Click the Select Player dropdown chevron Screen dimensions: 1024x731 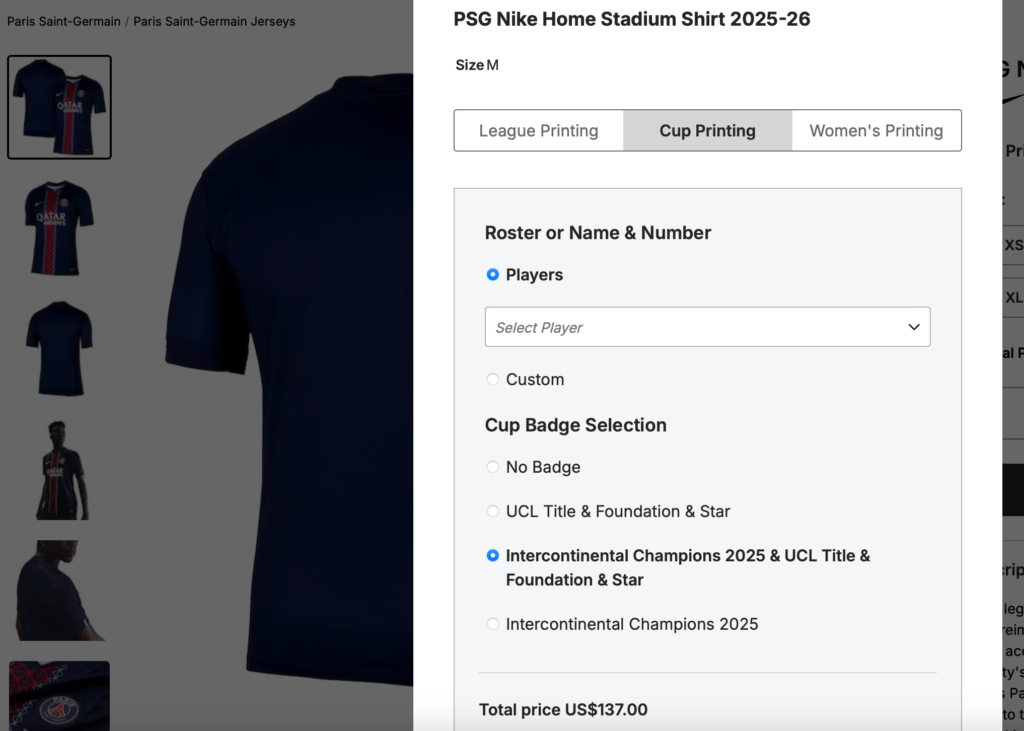(x=913, y=327)
